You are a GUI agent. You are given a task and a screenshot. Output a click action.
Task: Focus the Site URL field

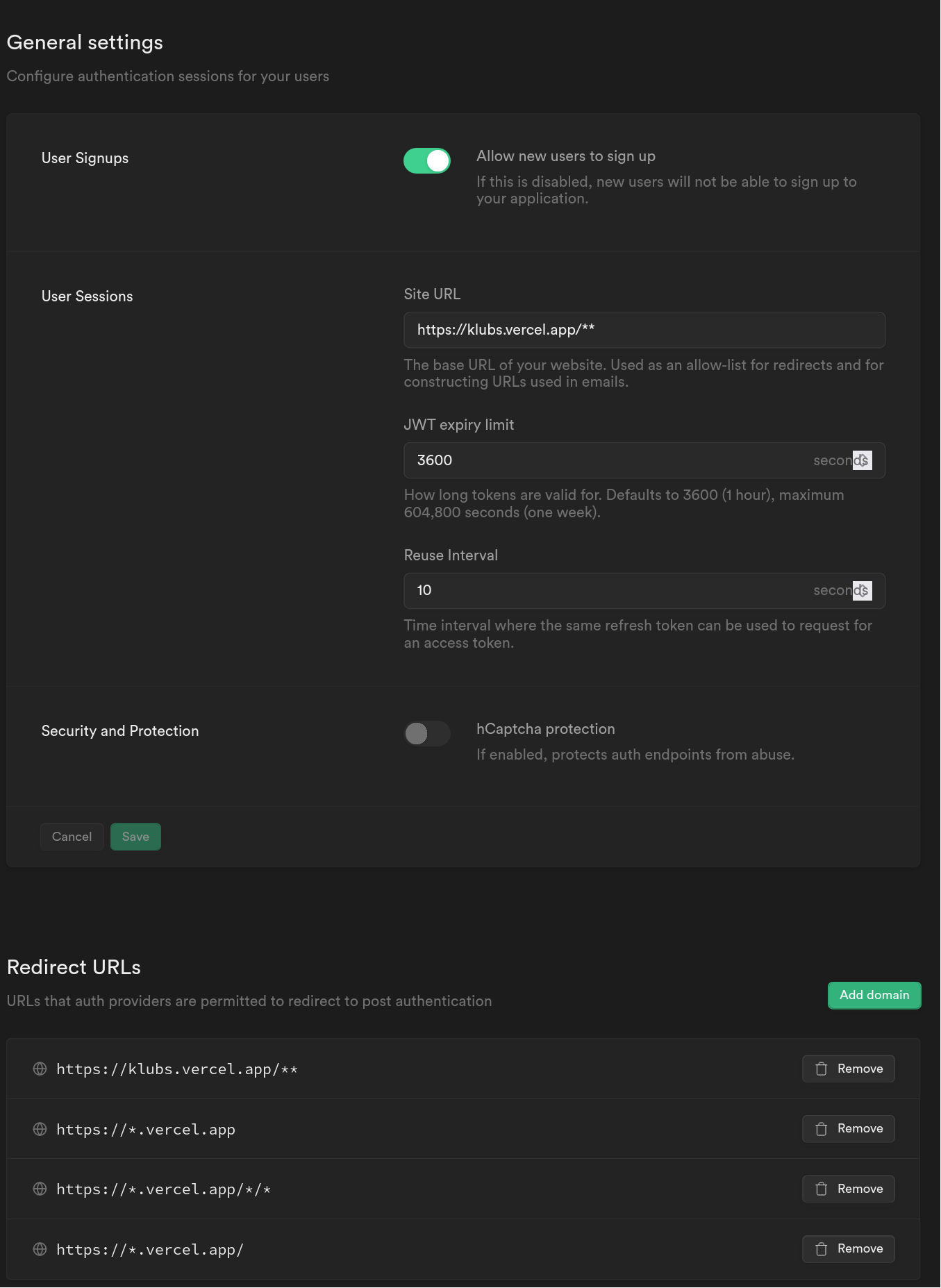coord(644,330)
